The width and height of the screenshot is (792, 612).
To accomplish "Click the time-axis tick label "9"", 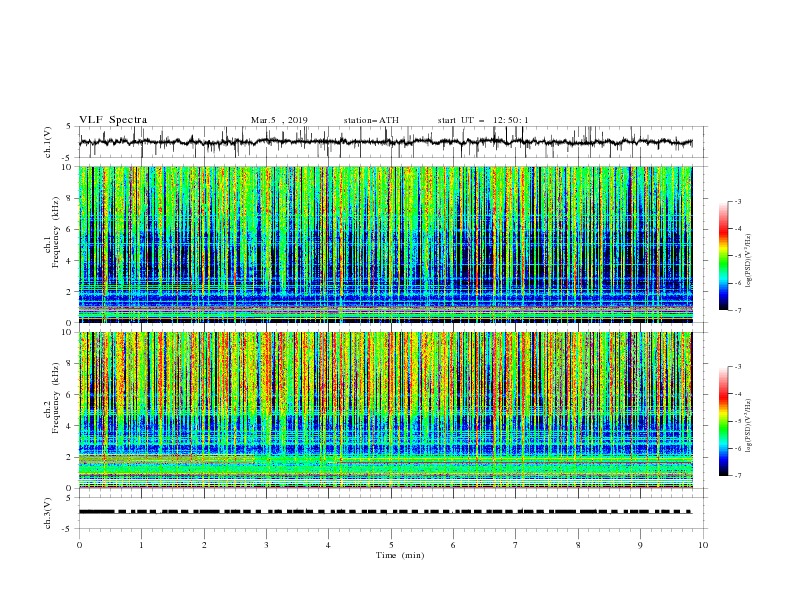I will click(640, 545).
